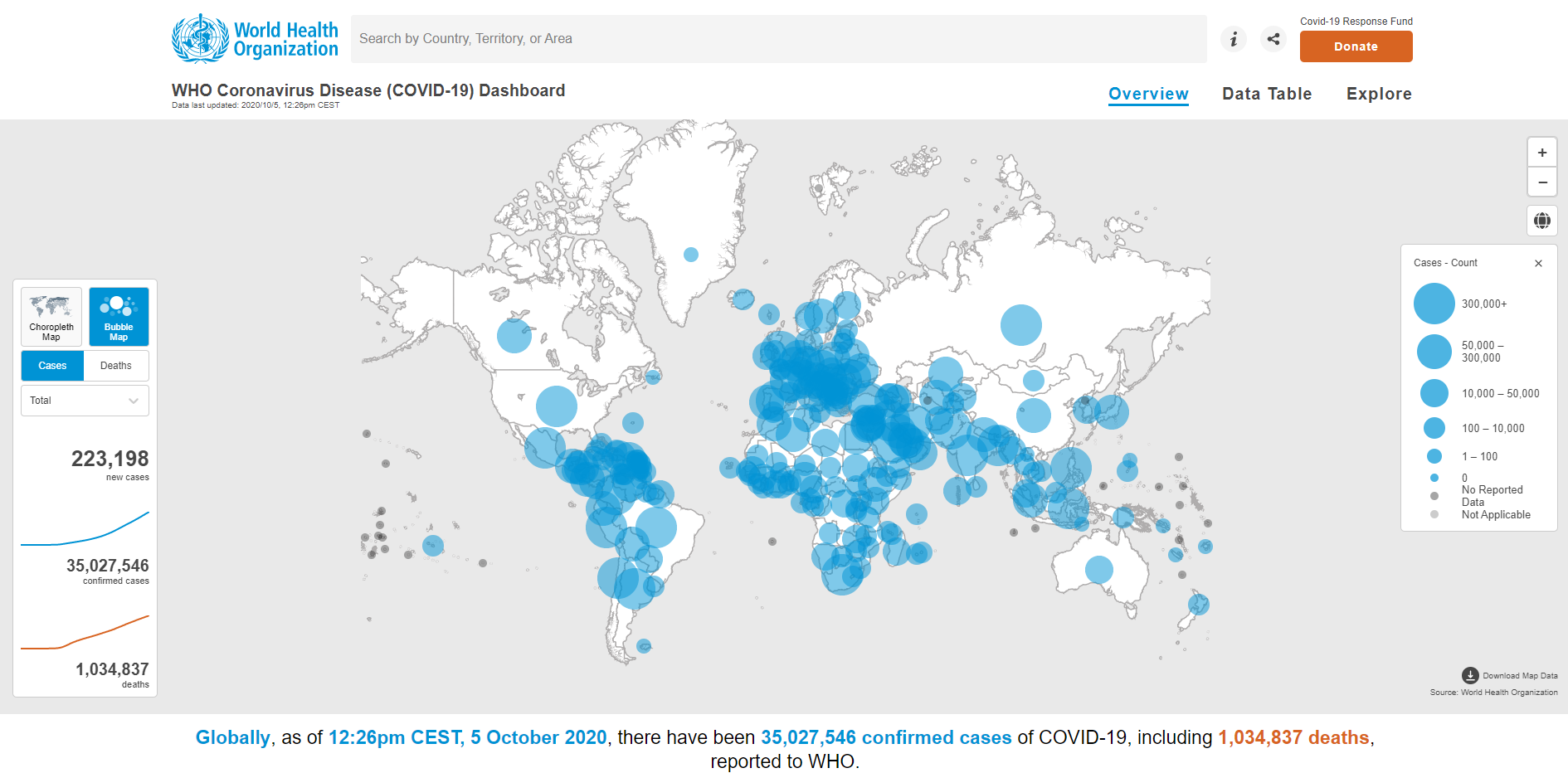Expand the Total dropdown
Image resolution: width=1568 pixels, height=773 pixels.
coord(85,401)
